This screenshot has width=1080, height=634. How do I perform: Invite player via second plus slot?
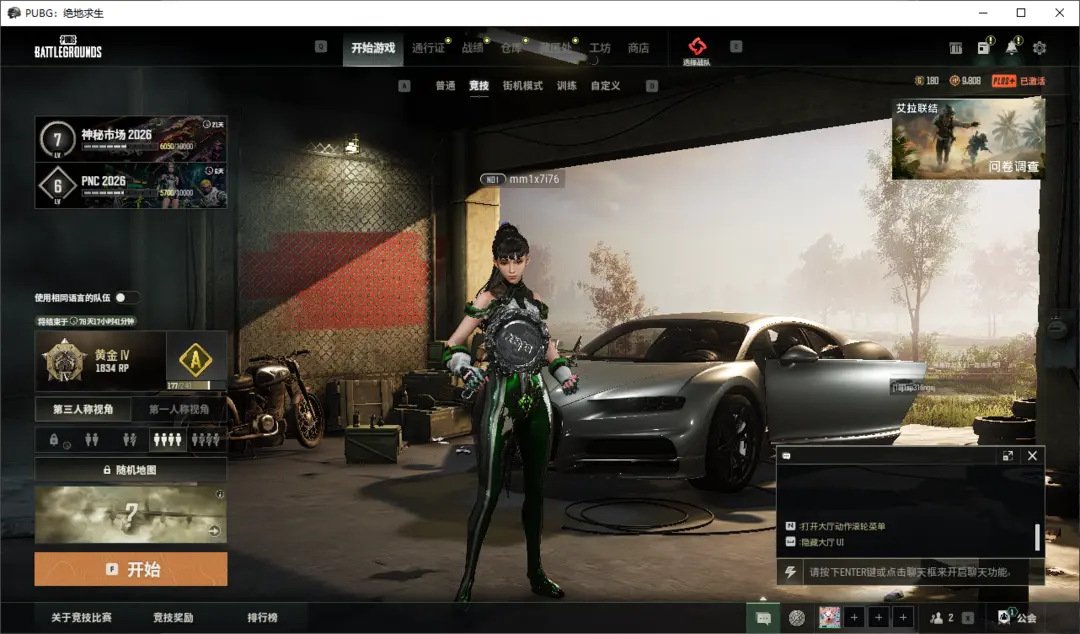click(x=878, y=617)
